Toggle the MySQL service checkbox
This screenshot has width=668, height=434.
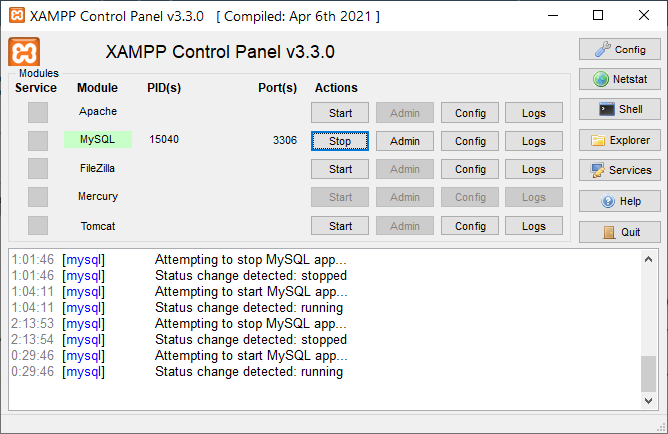pyautogui.click(x=38, y=141)
